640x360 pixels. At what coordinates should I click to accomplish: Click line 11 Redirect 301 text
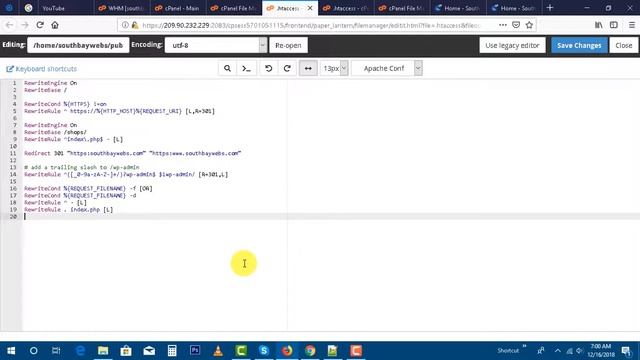pyautogui.click(x=133, y=153)
